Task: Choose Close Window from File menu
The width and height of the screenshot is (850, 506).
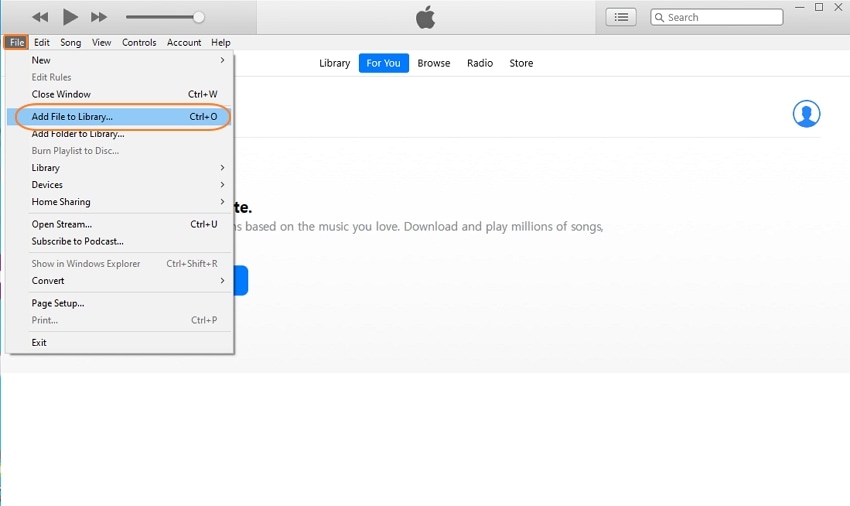Action: point(120,94)
